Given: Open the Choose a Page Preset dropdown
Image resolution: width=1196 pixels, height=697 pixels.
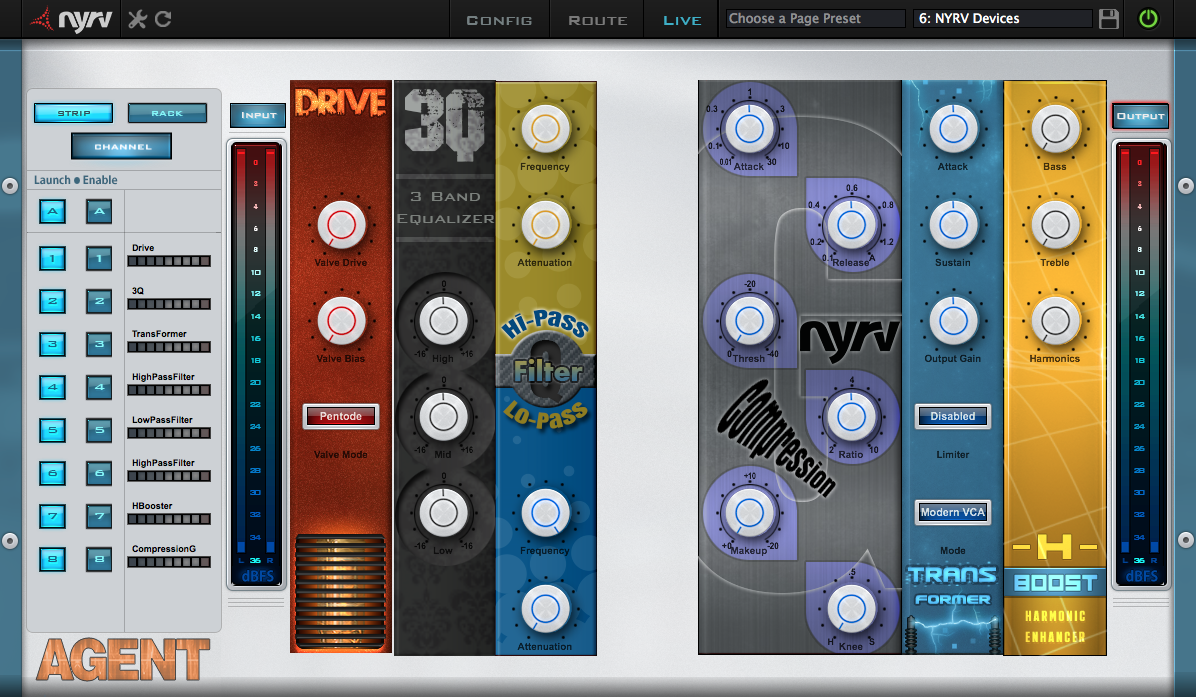Looking at the screenshot, I should click(815, 18).
